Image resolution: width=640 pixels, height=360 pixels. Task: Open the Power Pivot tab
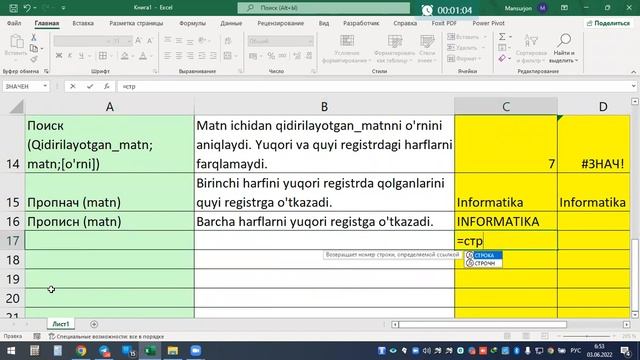click(488, 23)
